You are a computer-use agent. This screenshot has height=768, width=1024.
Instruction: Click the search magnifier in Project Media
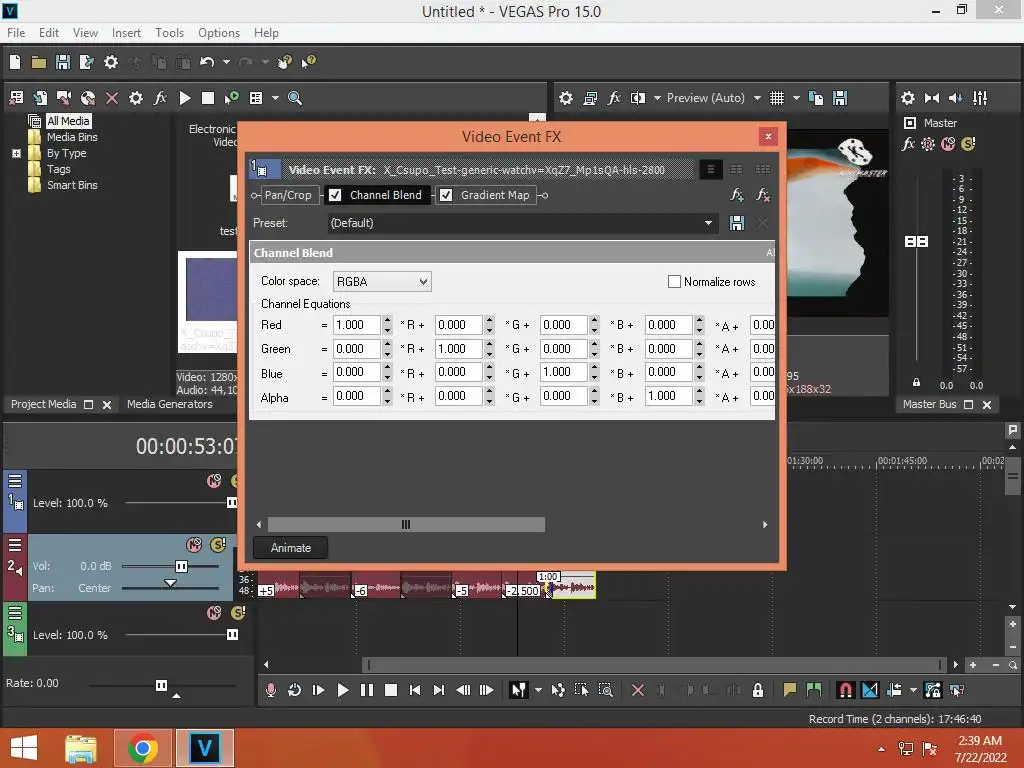pos(295,98)
